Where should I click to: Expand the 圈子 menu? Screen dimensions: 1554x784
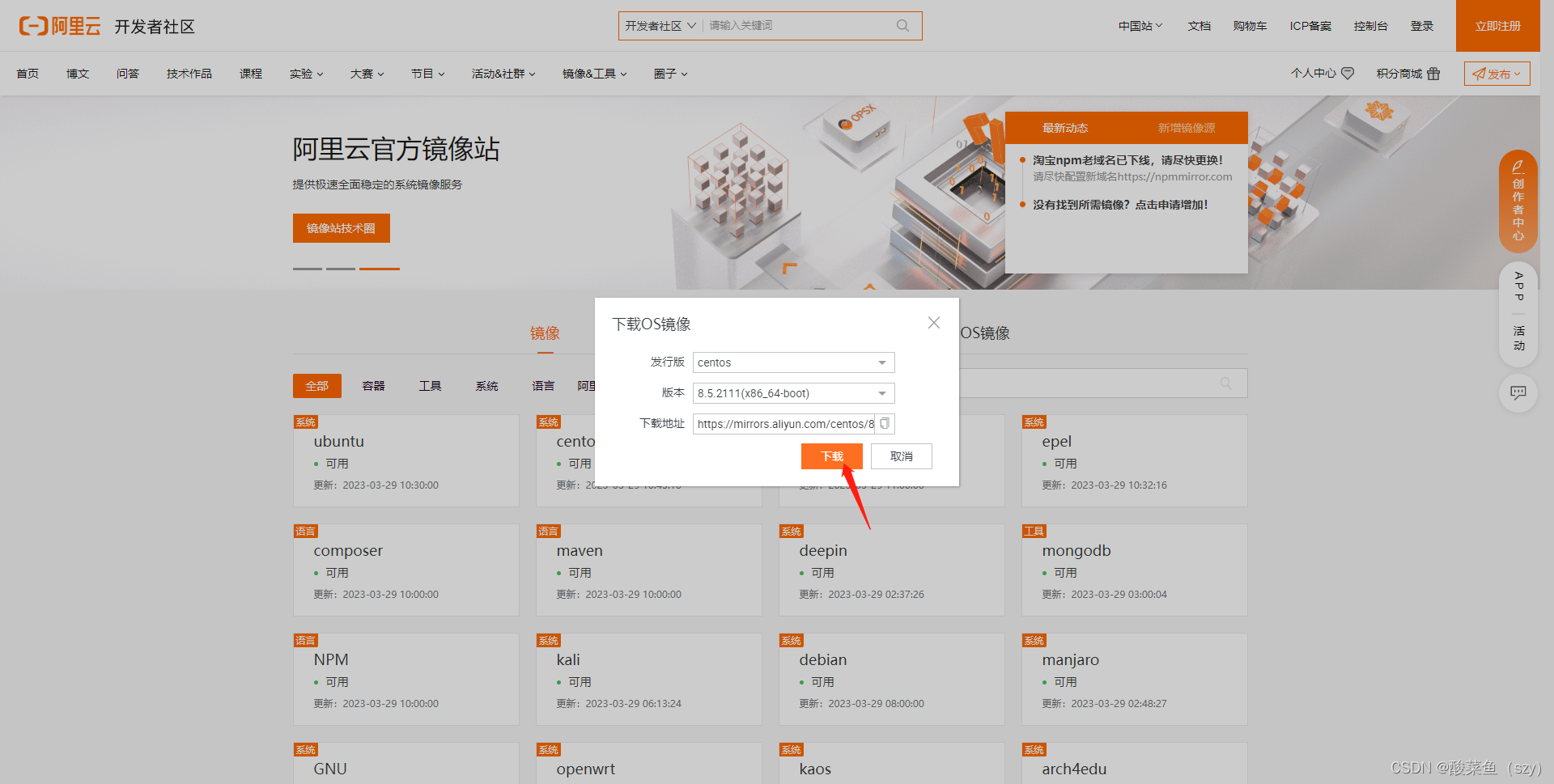point(670,74)
